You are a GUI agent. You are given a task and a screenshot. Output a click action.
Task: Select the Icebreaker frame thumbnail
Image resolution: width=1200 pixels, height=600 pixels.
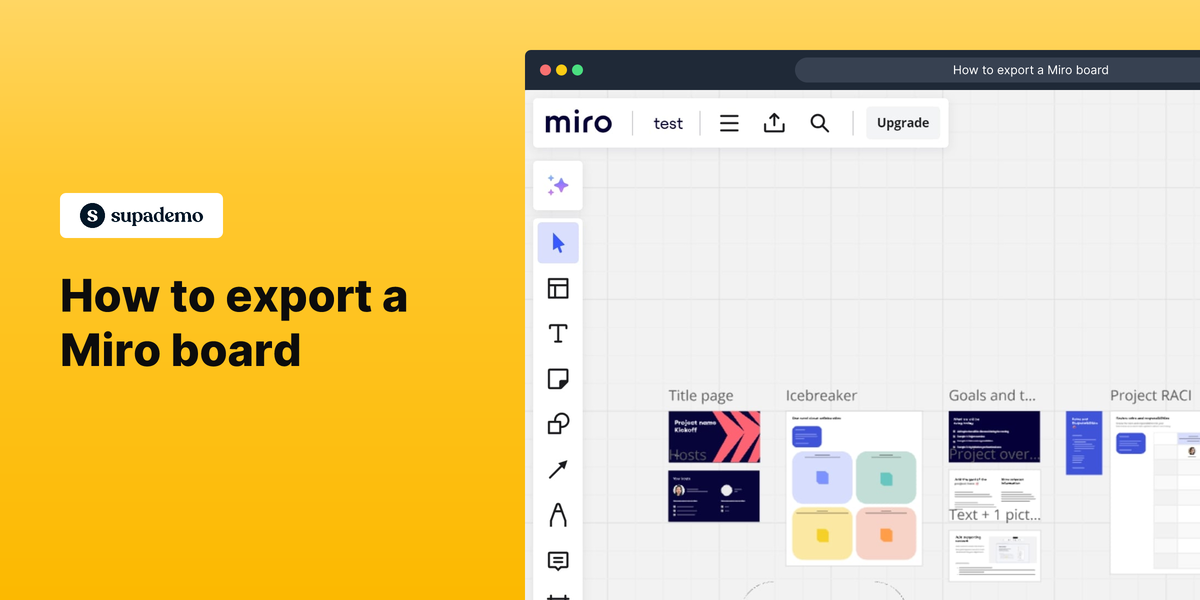[854, 488]
